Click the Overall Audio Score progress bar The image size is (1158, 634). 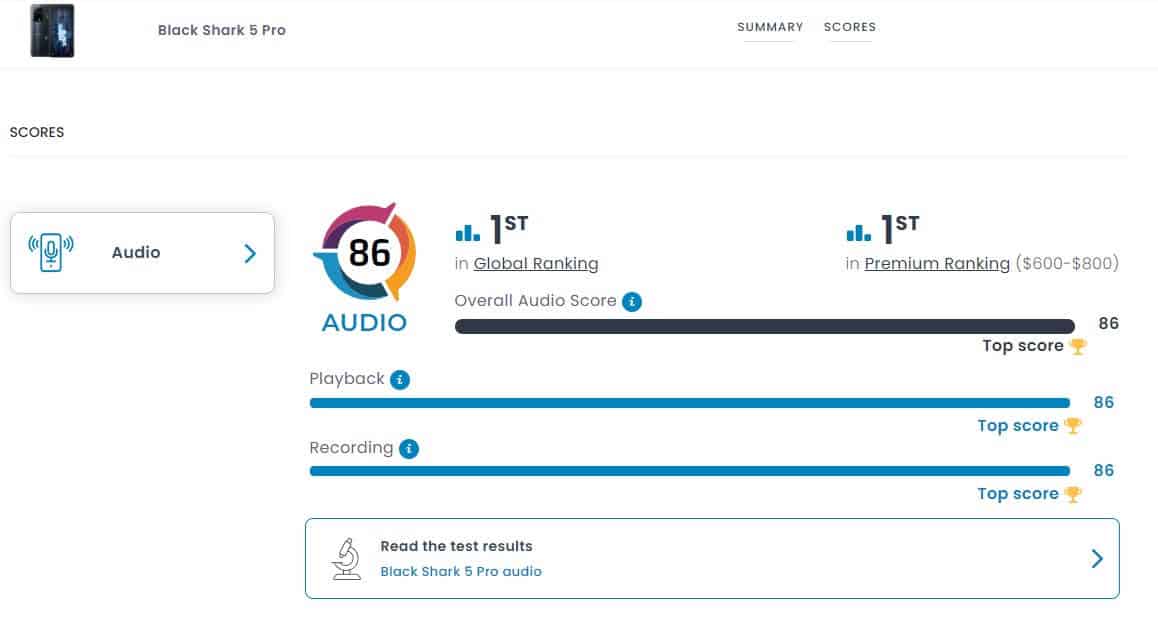coord(764,327)
